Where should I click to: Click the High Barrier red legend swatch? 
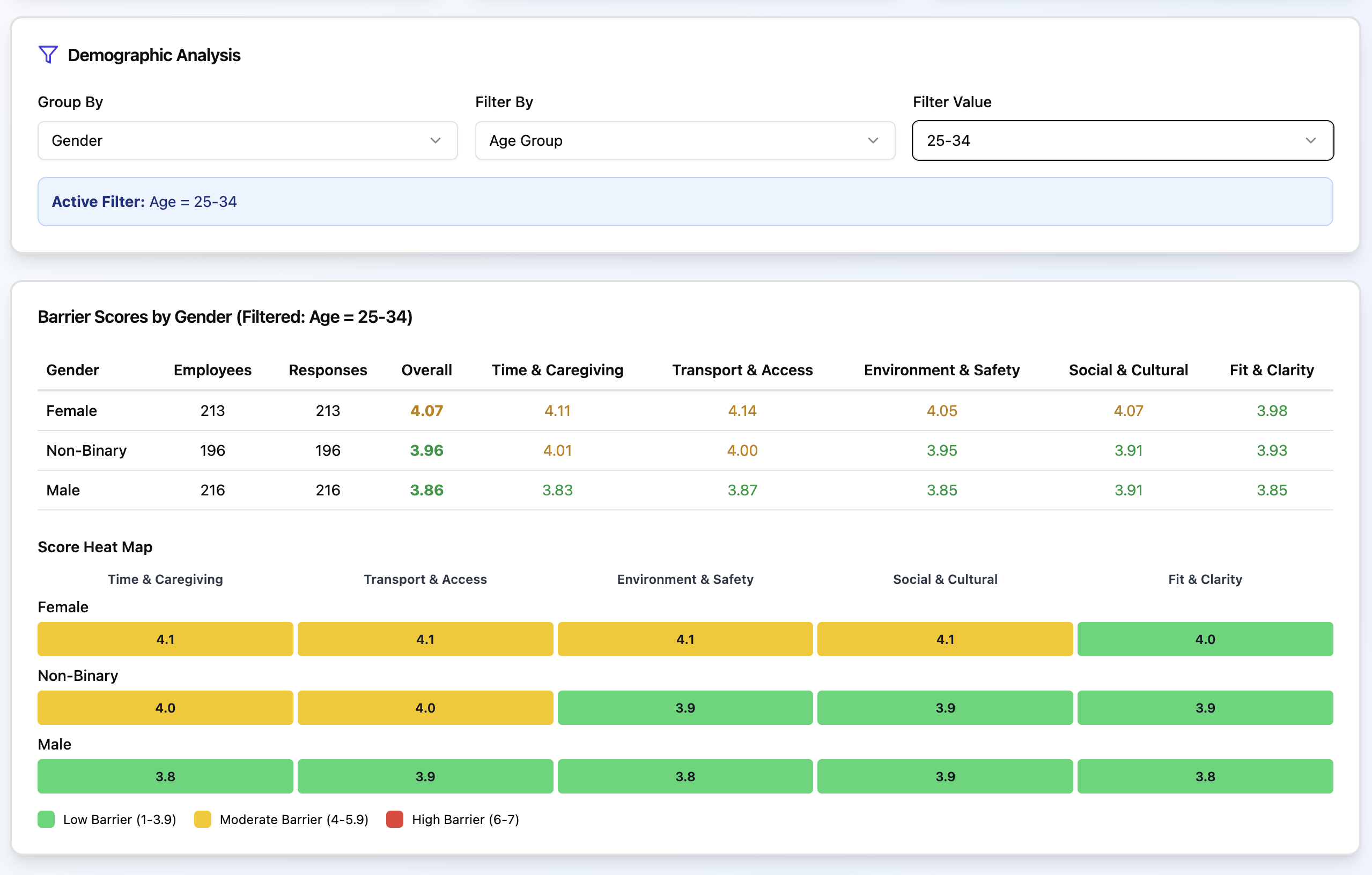pos(394,819)
